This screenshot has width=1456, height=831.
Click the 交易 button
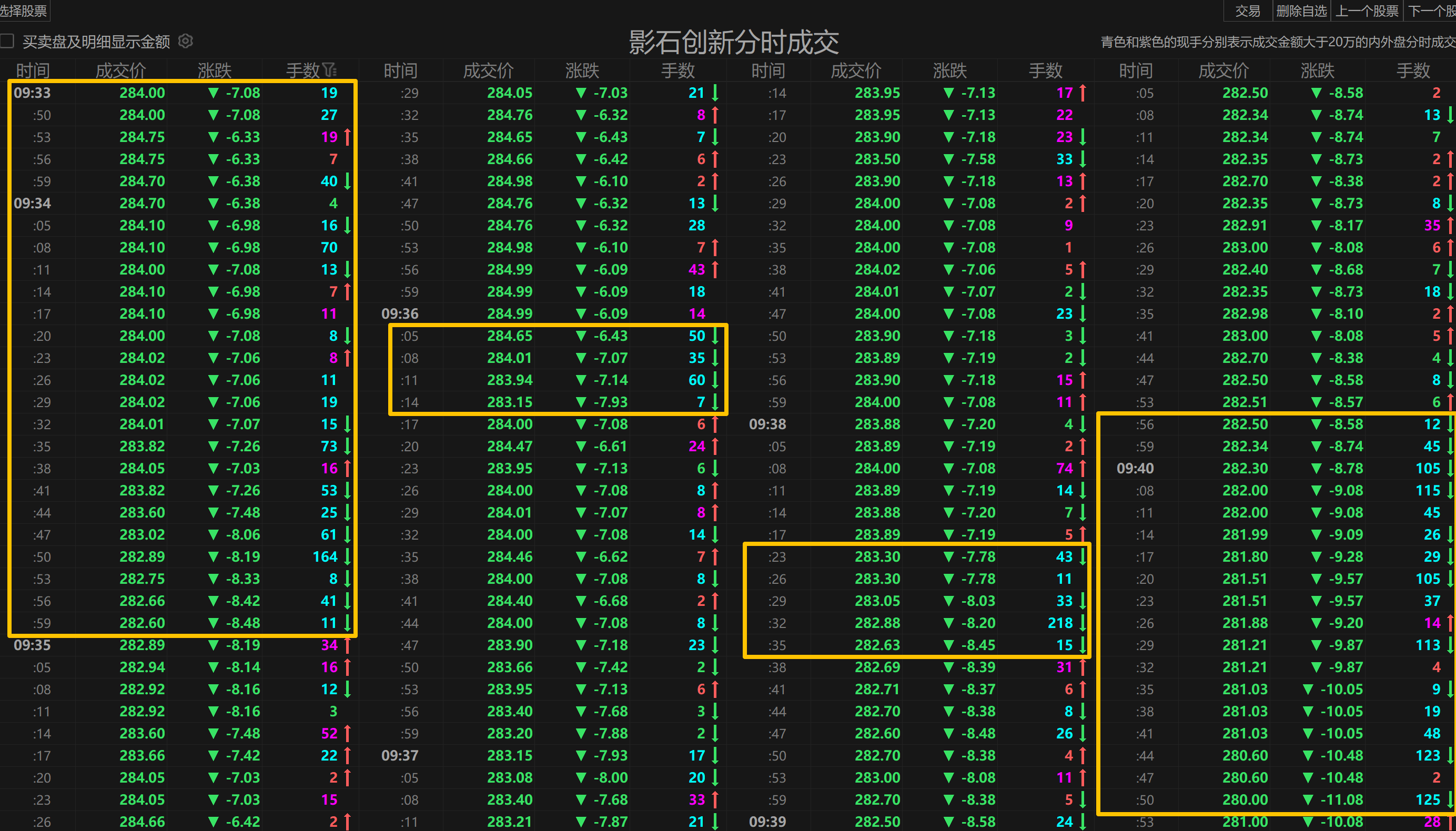(x=1247, y=11)
